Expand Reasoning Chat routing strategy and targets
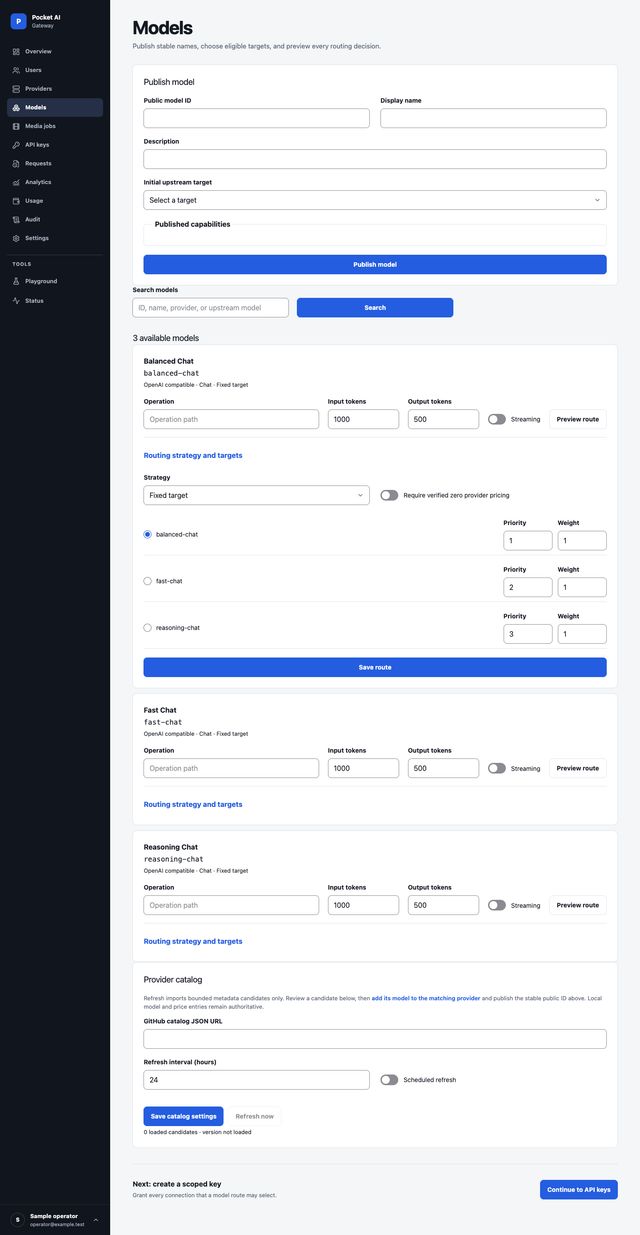 [193, 941]
